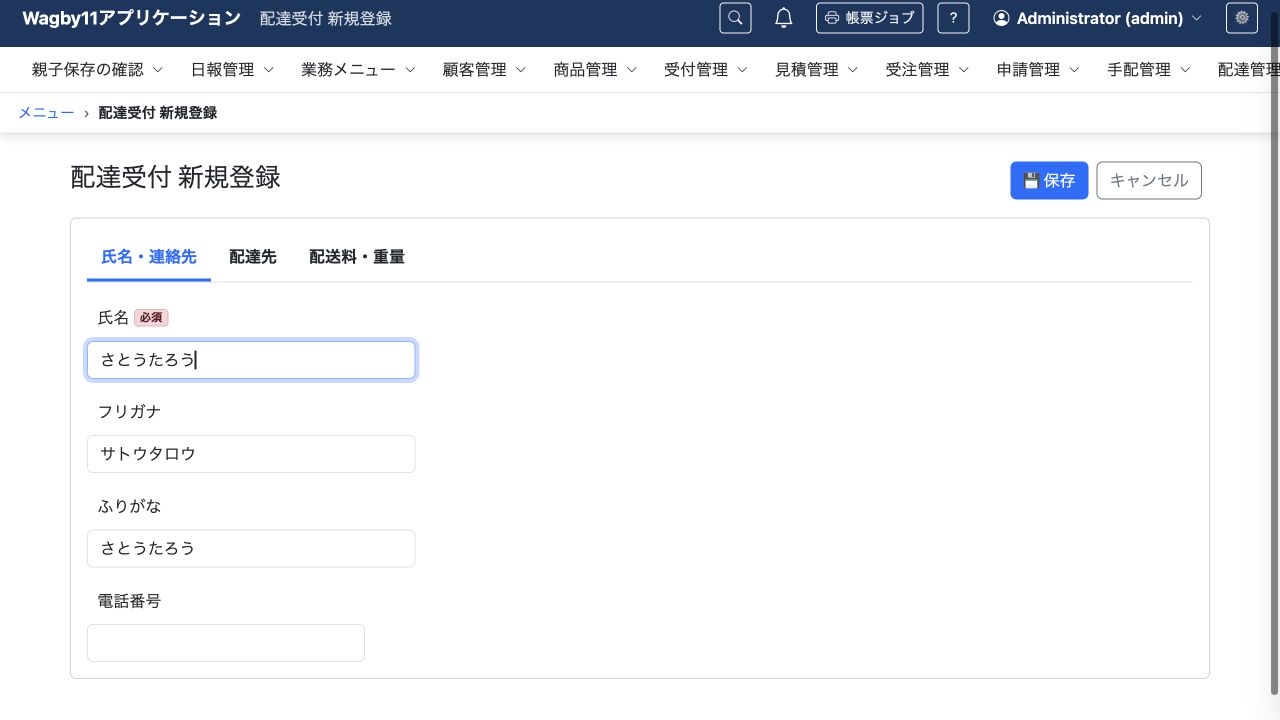Click the Wagby11アプリケーション title
Image resolution: width=1280 pixels, height=720 pixels.
(x=131, y=18)
